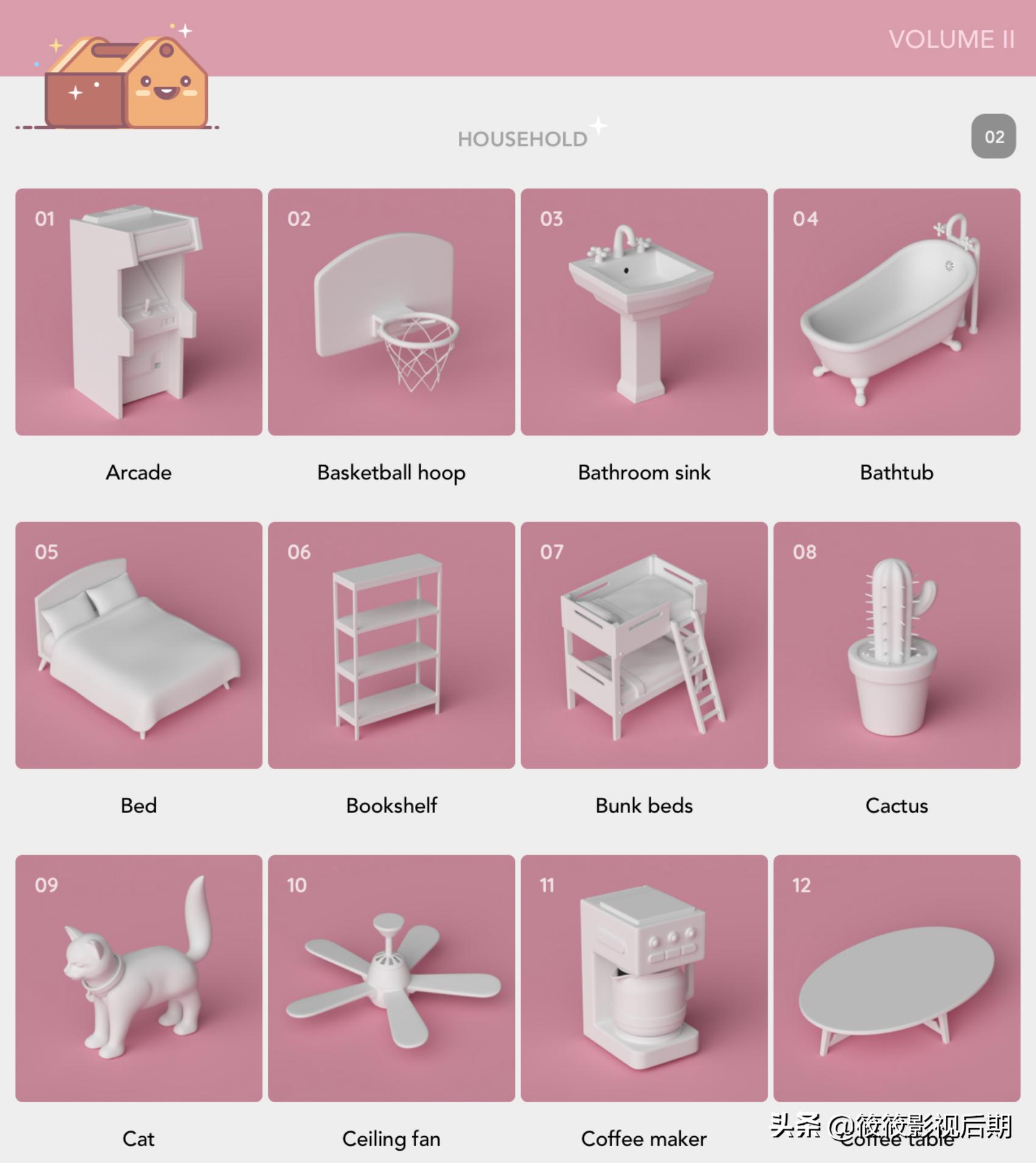This screenshot has height=1163, width=1036.
Task: Open the oval Coffee table thumbnail
Action: click(897, 978)
